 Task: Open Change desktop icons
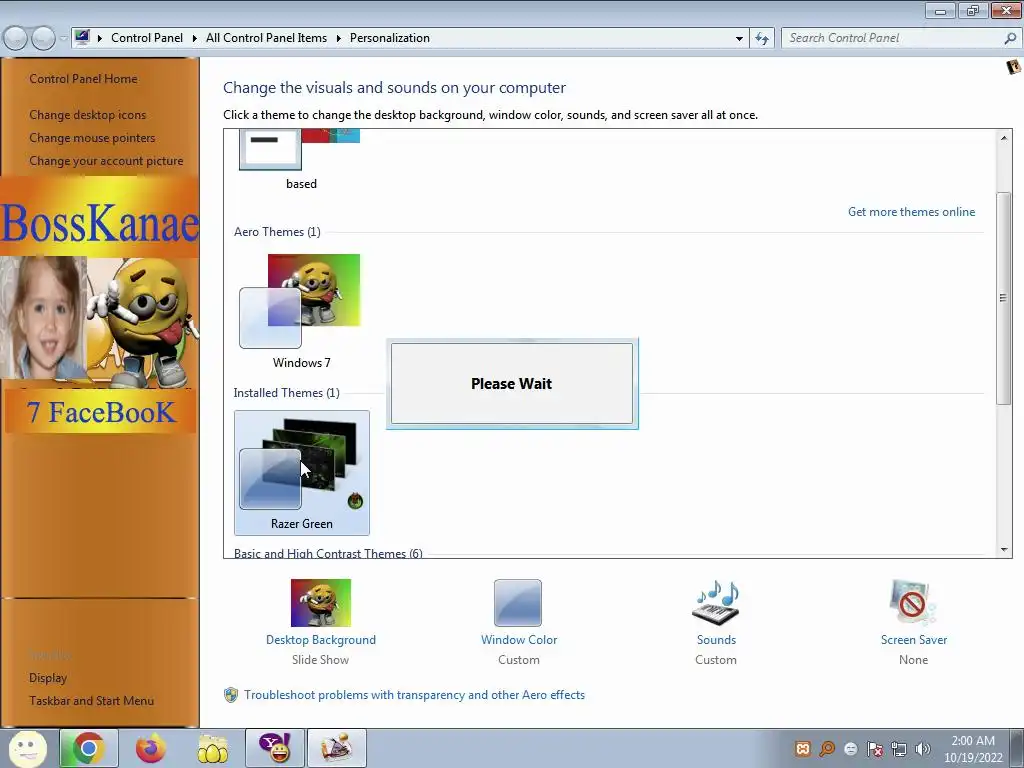tap(88, 114)
